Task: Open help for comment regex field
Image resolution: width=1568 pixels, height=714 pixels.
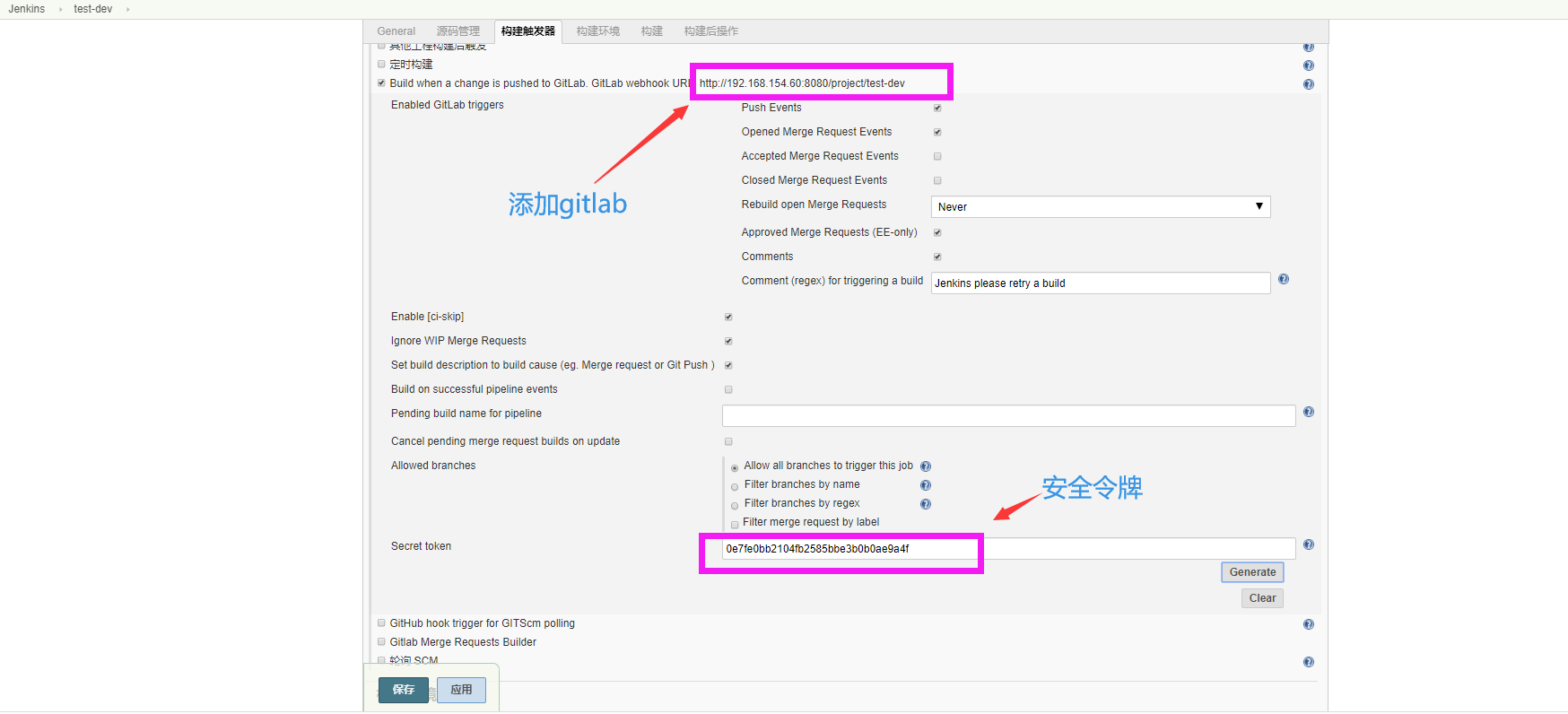Action: pyautogui.click(x=1284, y=279)
